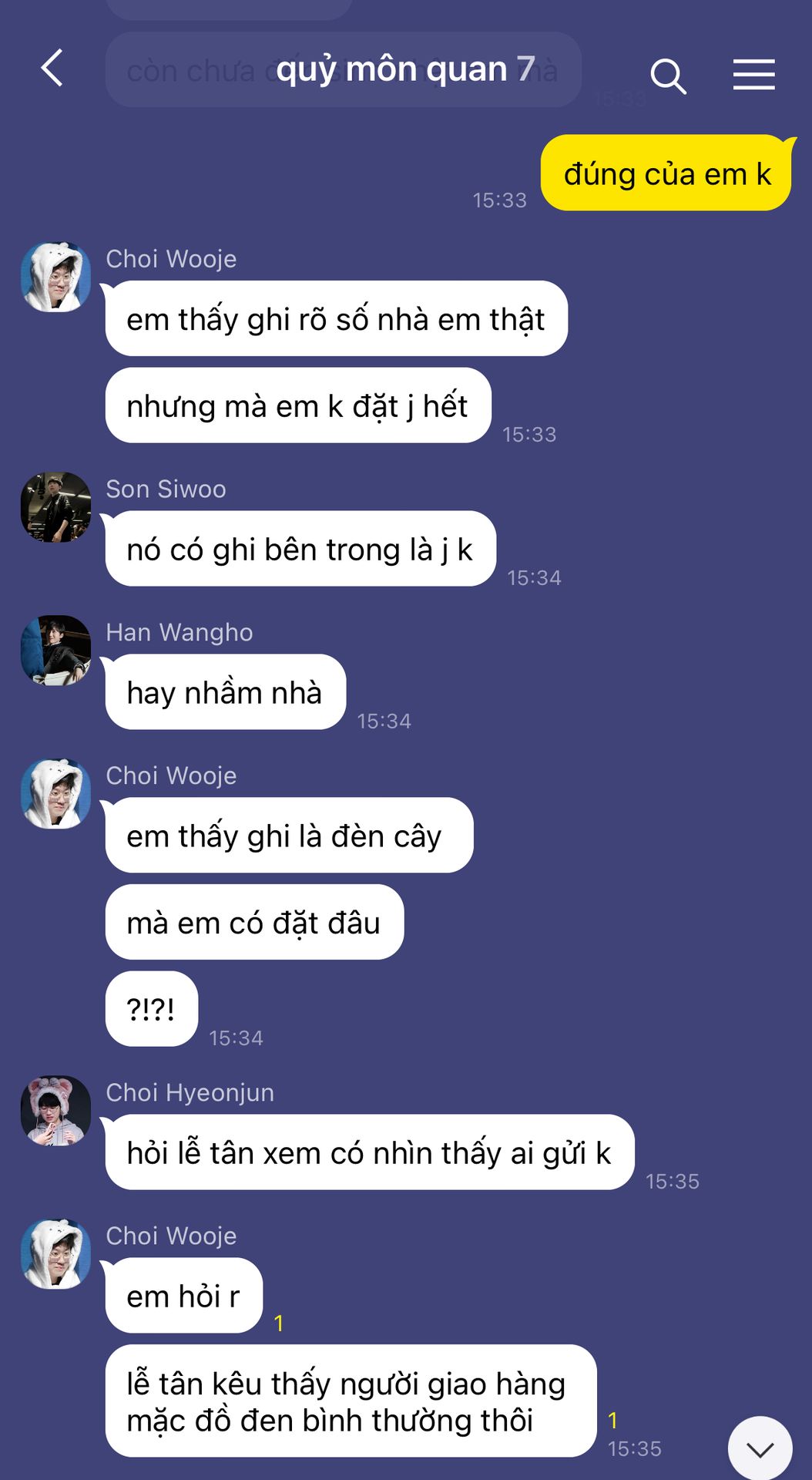Select message lễ tân kêu thấy người giao hàng
The image size is (812, 1480).
click(x=351, y=1401)
